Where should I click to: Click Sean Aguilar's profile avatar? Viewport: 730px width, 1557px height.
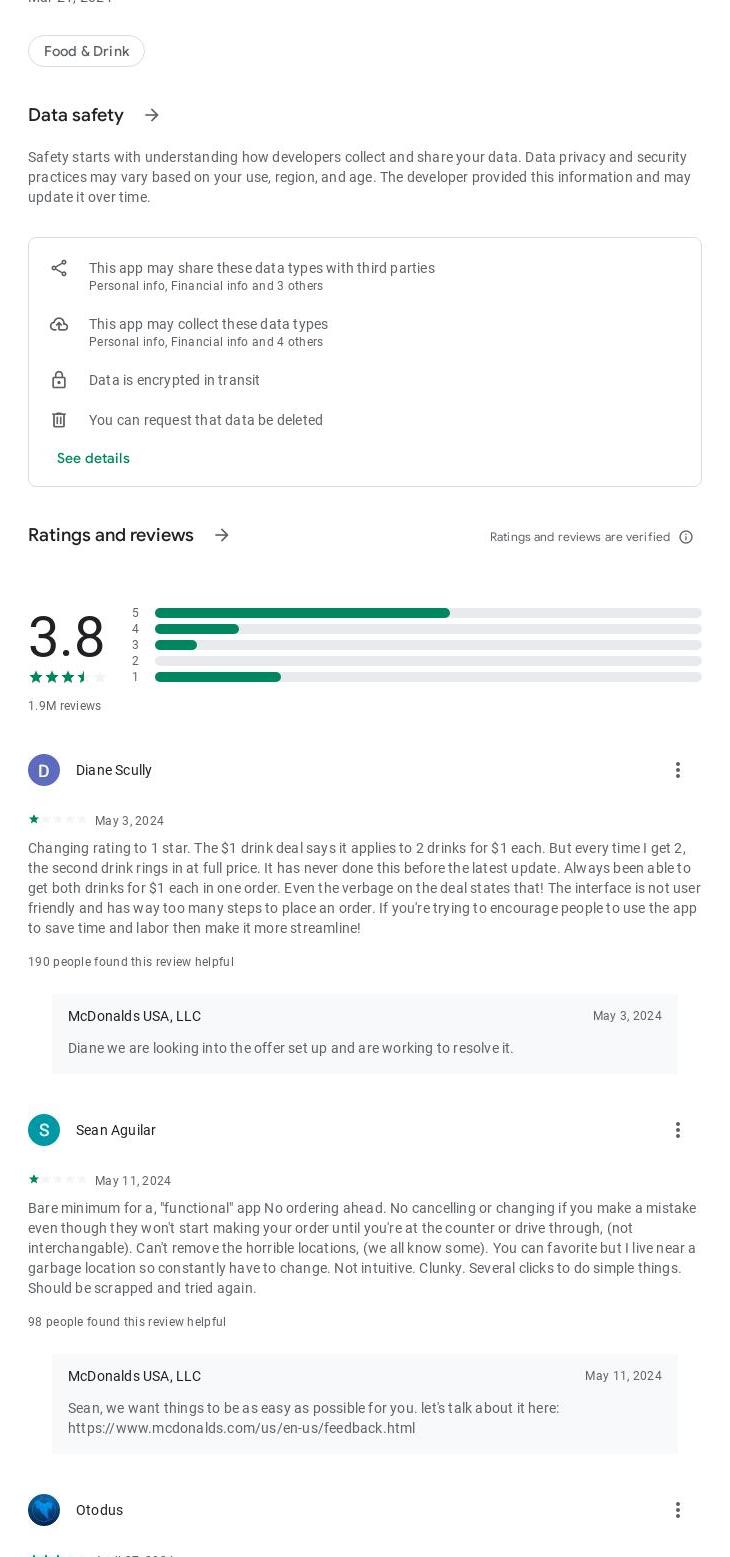pos(44,1130)
